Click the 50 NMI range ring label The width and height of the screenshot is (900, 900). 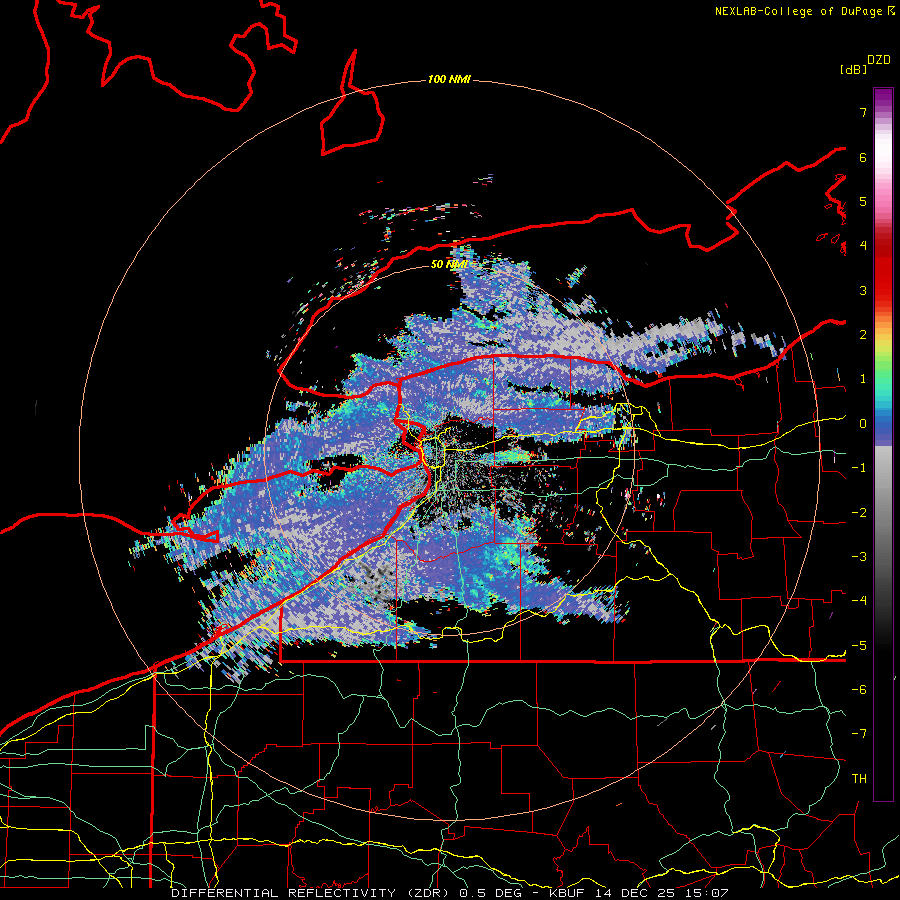pos(449,264)
